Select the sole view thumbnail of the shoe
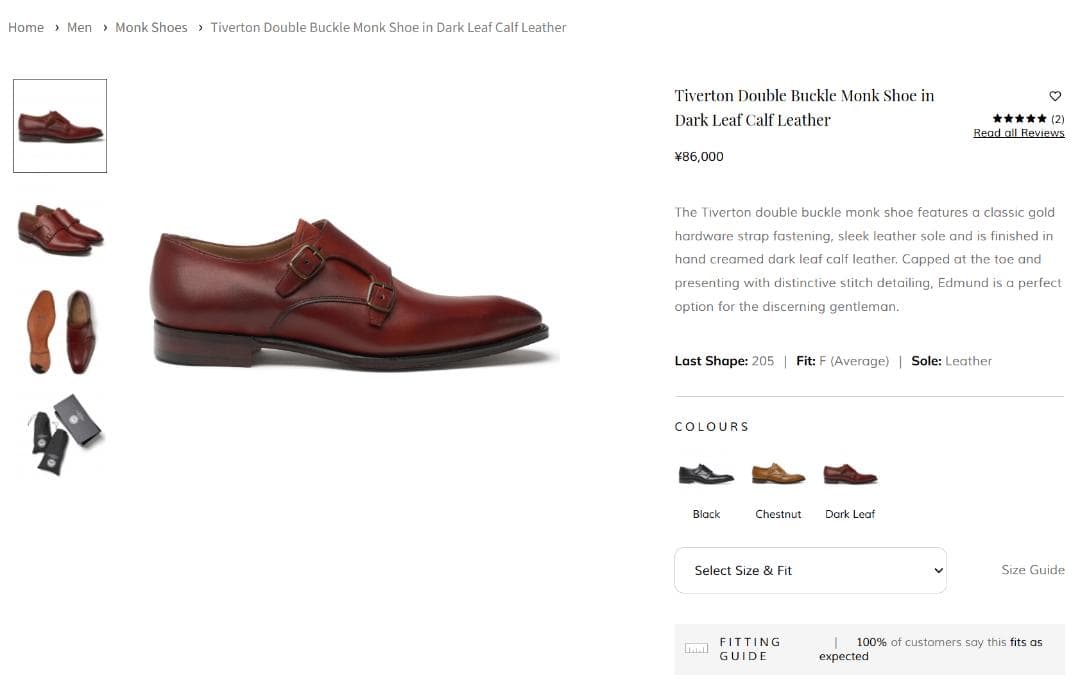1080x689 pixels. pyautogui.click(x=59, y=330)
